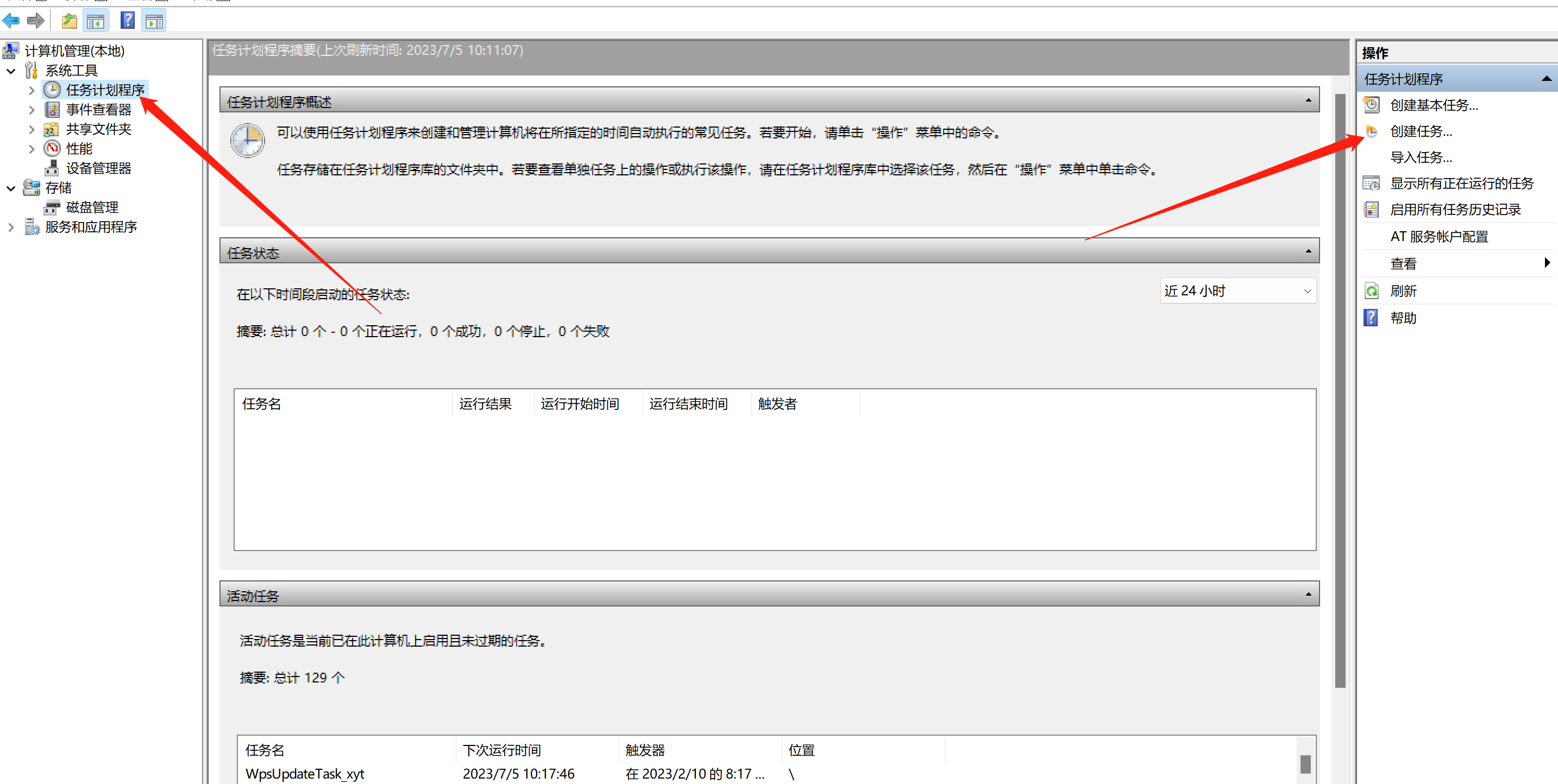Open the 近 24 小时 dropdown
1558x784 pixels.
(x=1307, y=292)
